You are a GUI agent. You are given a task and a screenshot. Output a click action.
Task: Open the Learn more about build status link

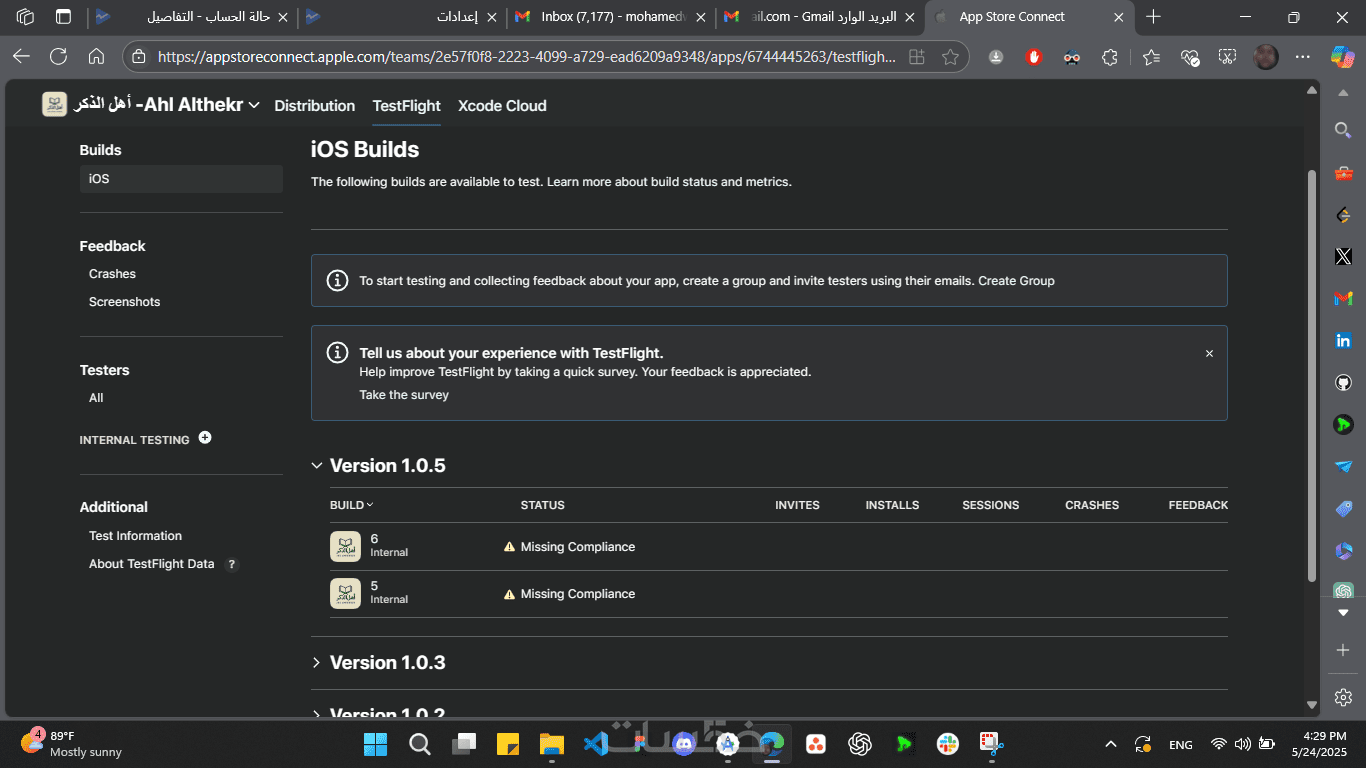pos(669,182)
